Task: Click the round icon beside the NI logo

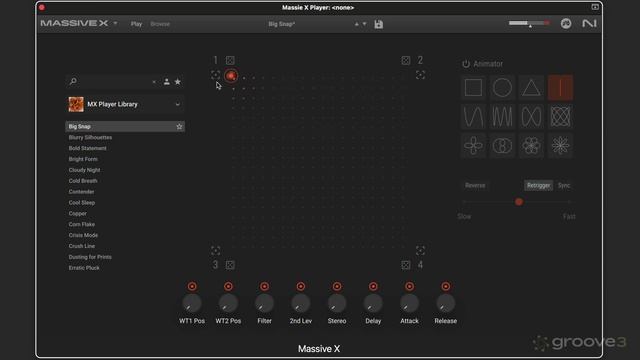Action: [x=566, y=24]
